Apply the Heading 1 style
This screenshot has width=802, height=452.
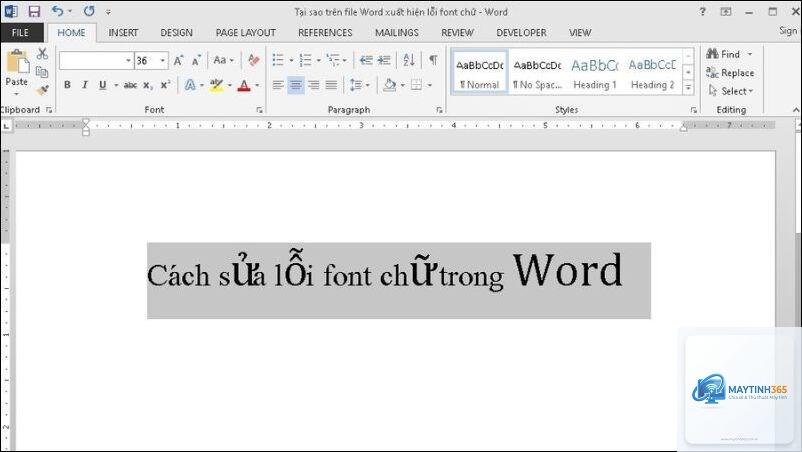[595, 72]
